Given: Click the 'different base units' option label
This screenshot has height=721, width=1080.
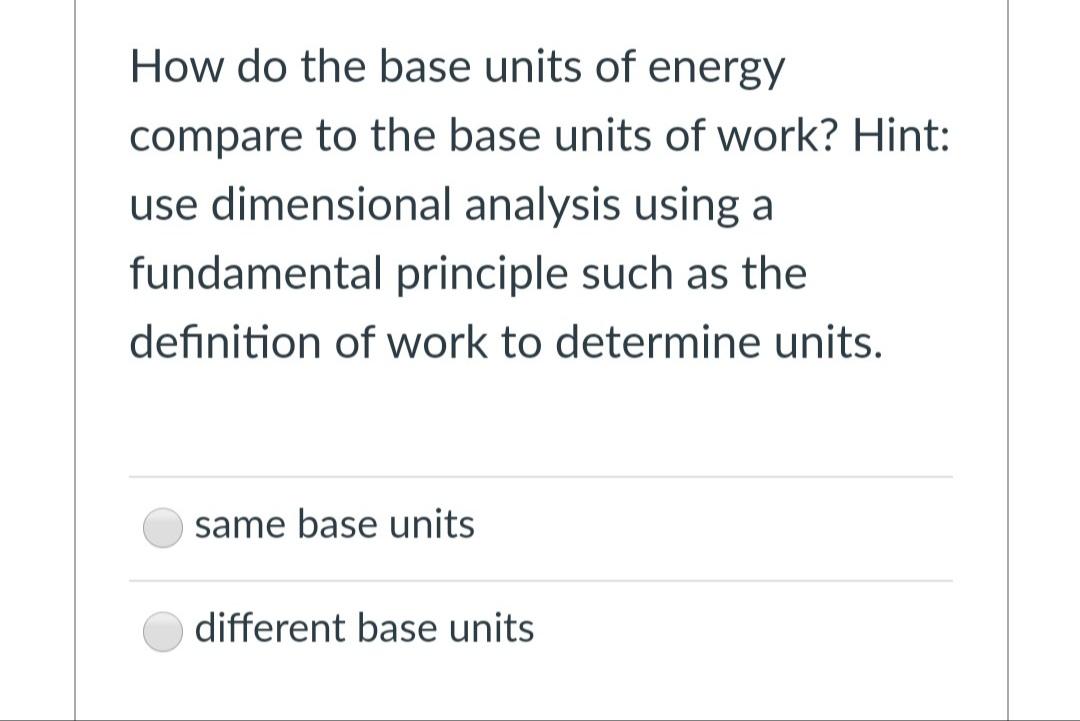Looking at the screenshot, I should click(365, 628).
